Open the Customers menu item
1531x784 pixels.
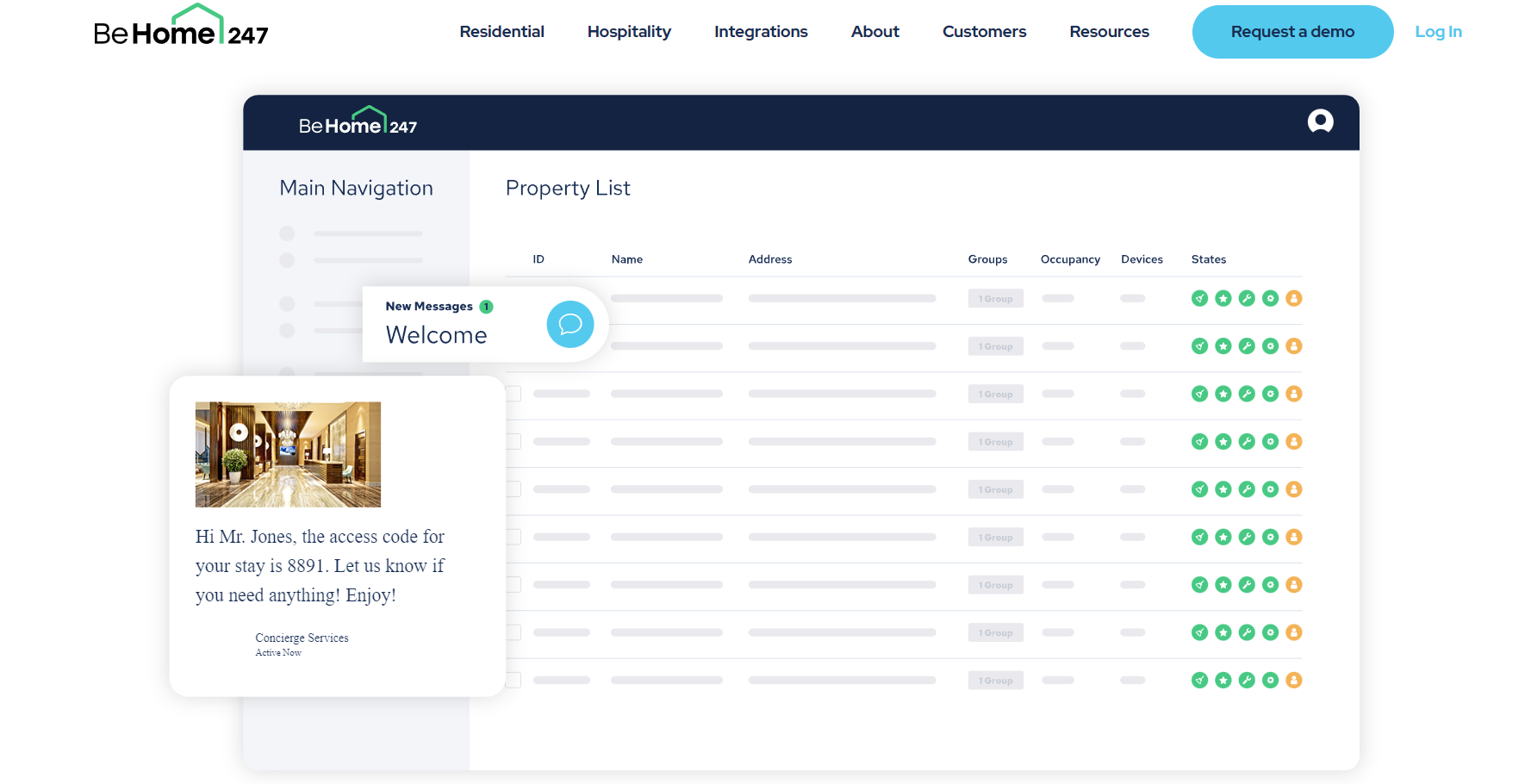tap(984, 32)
